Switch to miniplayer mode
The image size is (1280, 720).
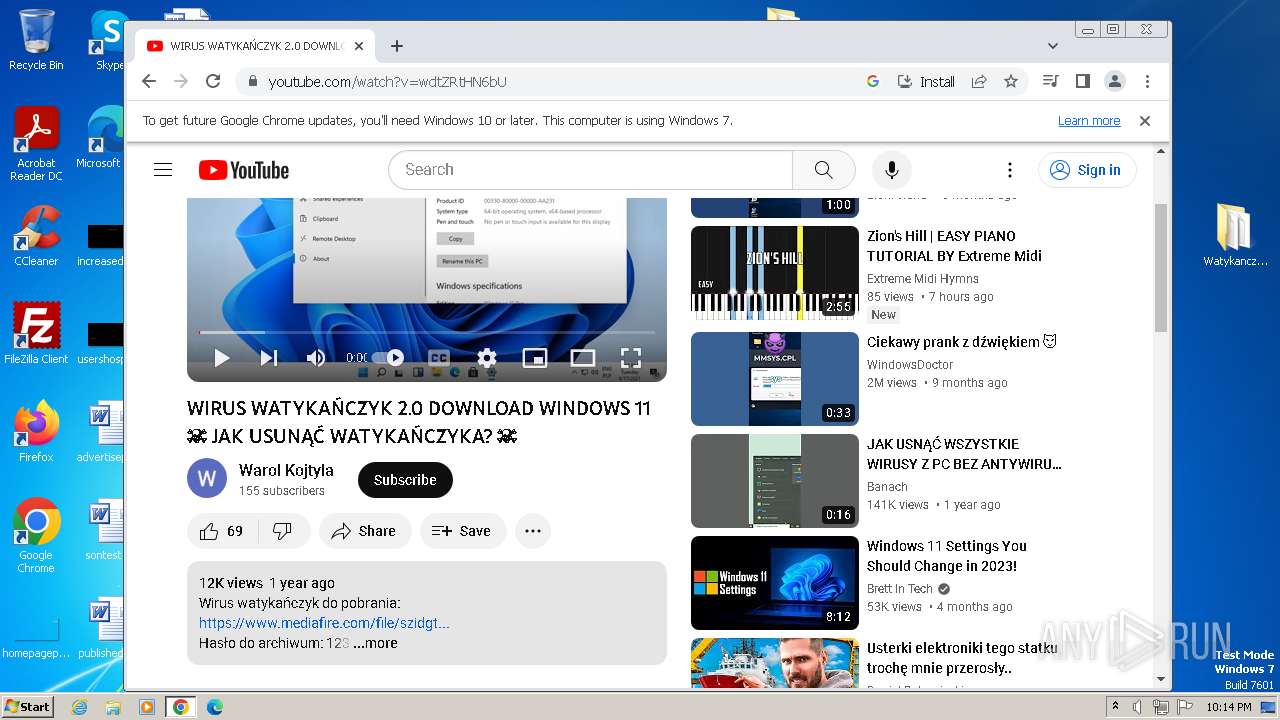pos(535,358)
